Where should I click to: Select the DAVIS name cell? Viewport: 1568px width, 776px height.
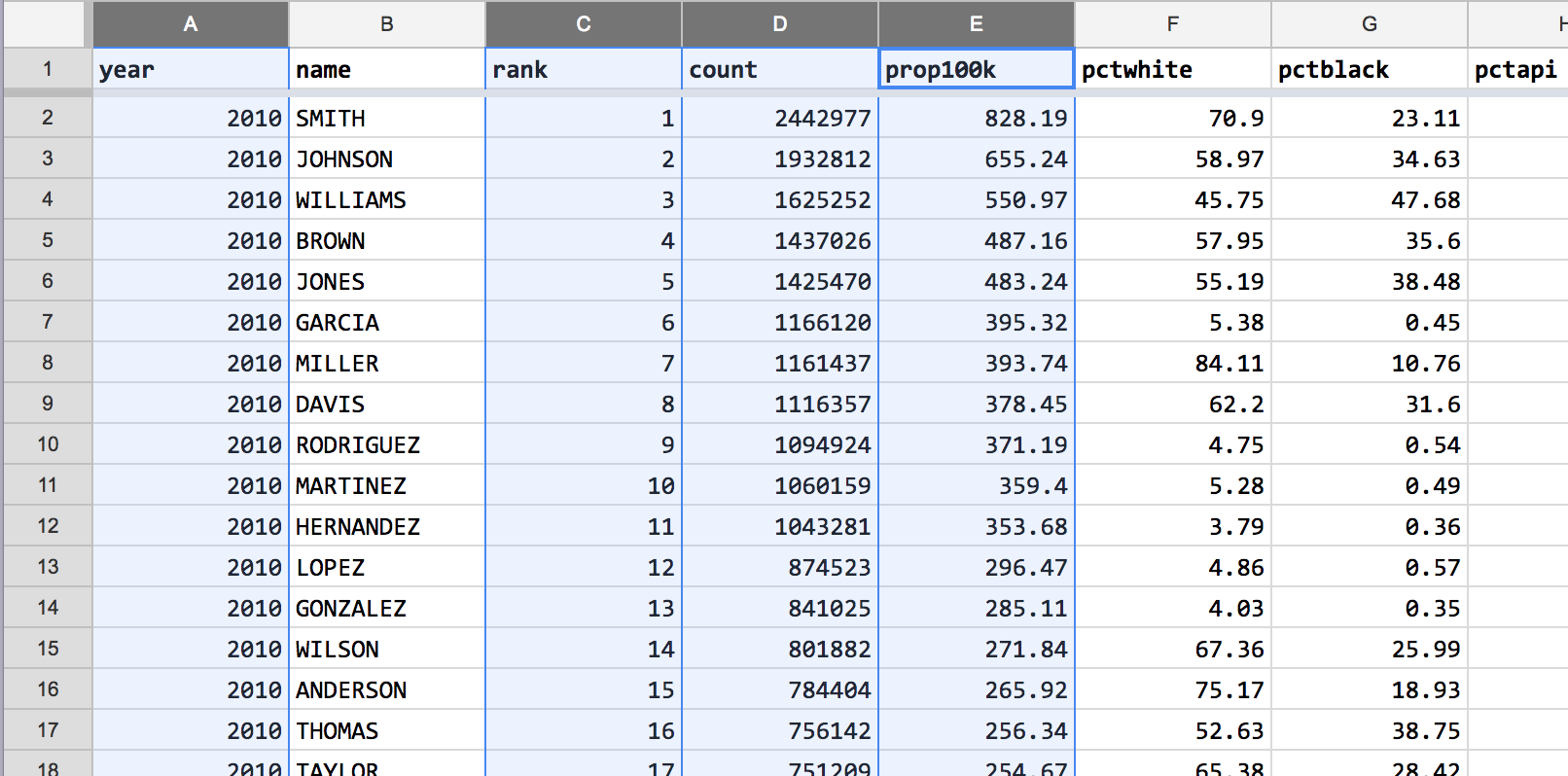(x=387, y=404)
